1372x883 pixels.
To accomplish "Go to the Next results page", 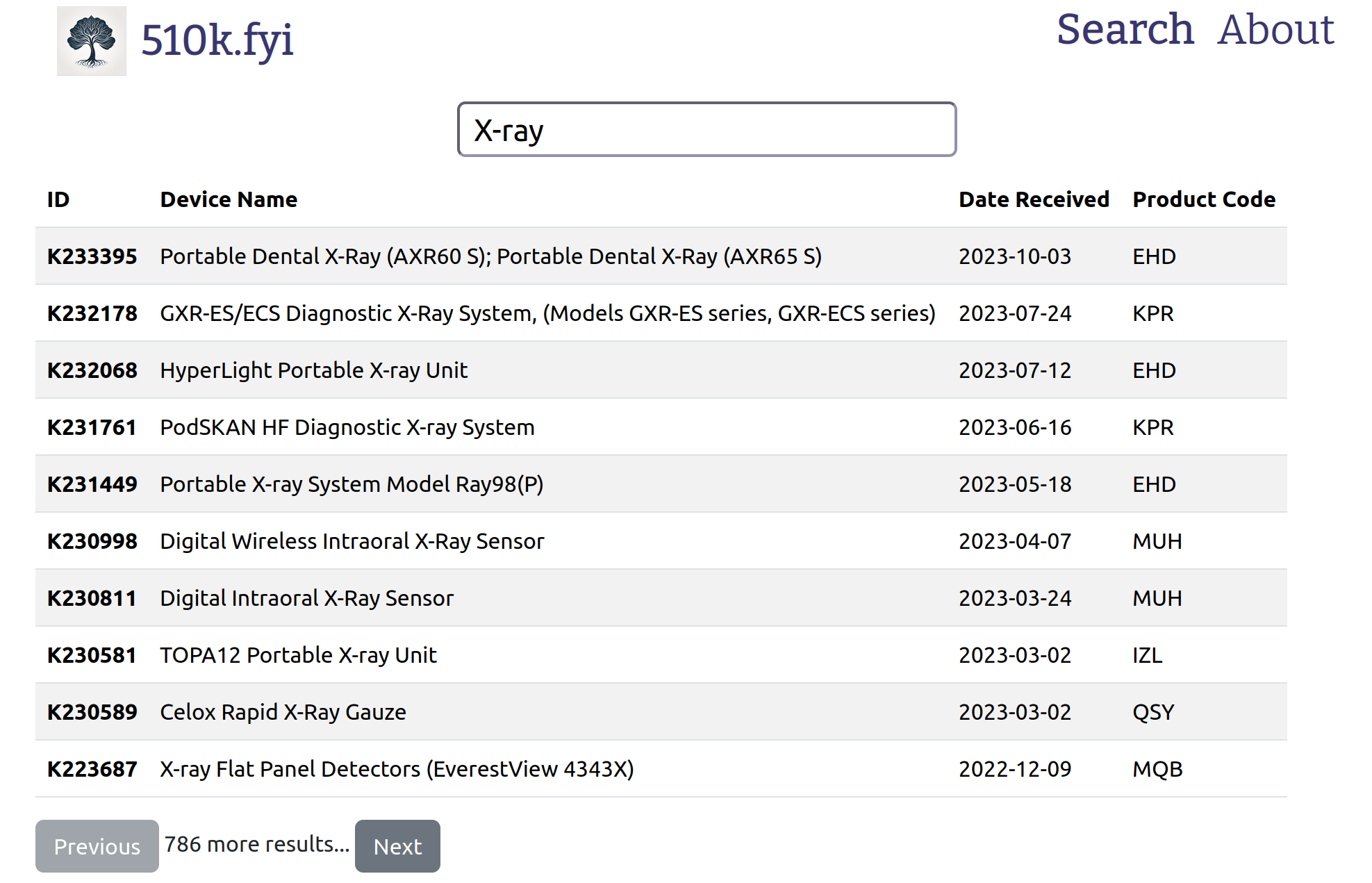I will (397, 846).
